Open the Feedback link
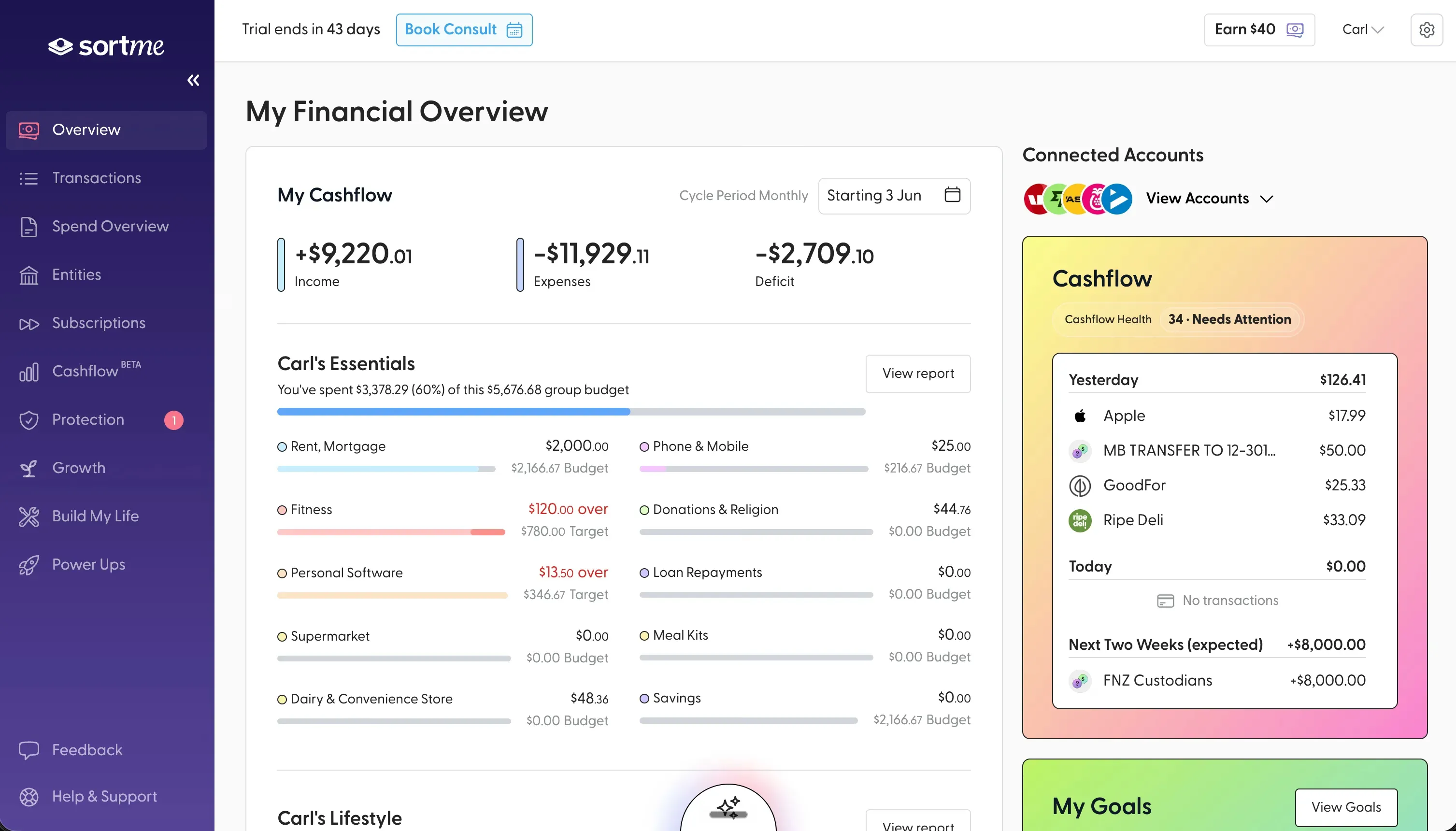The image size is (1456, 831). (x=87, y=750)
